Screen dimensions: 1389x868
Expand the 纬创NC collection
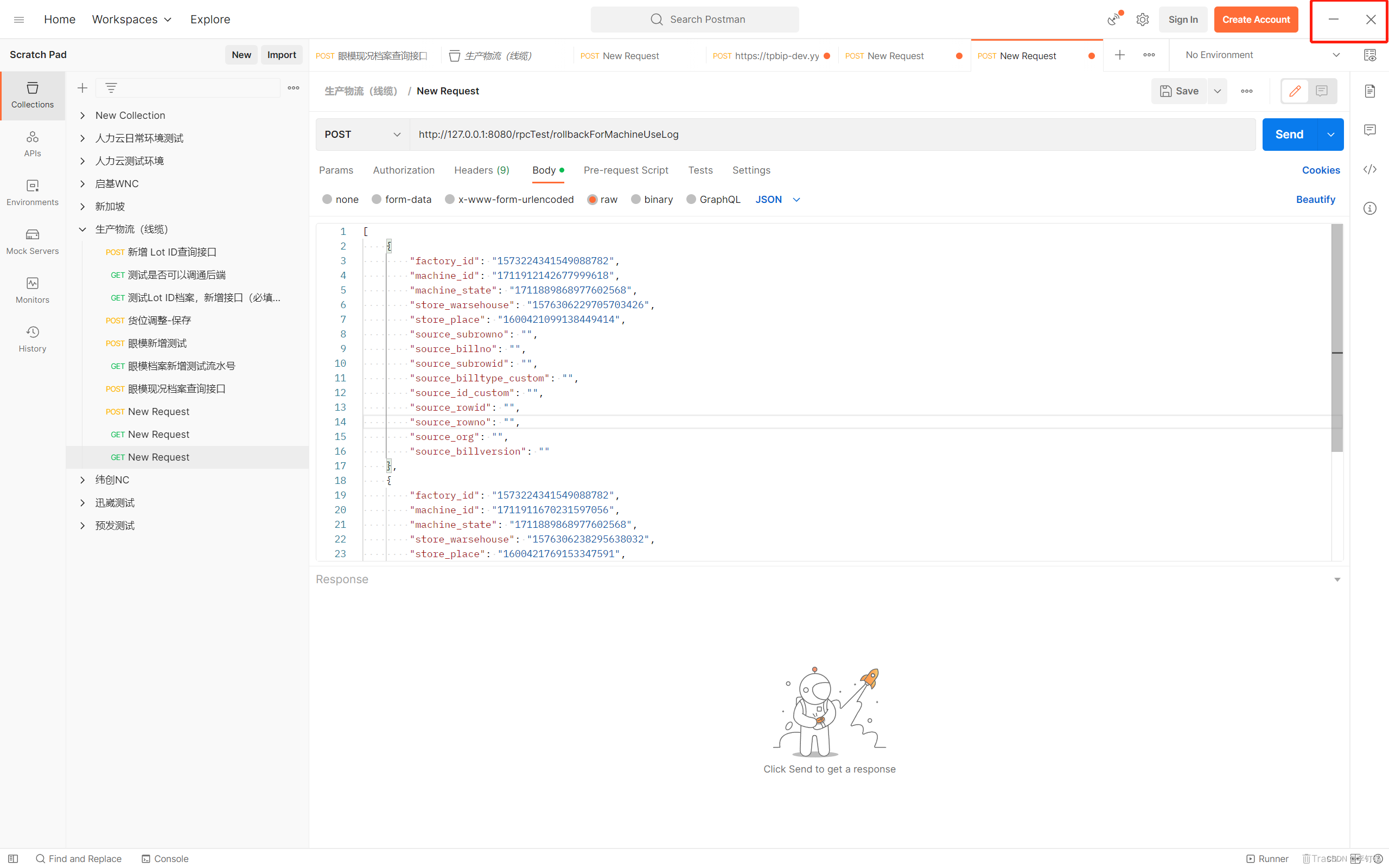pyautogui.click(x=82, y=480)
